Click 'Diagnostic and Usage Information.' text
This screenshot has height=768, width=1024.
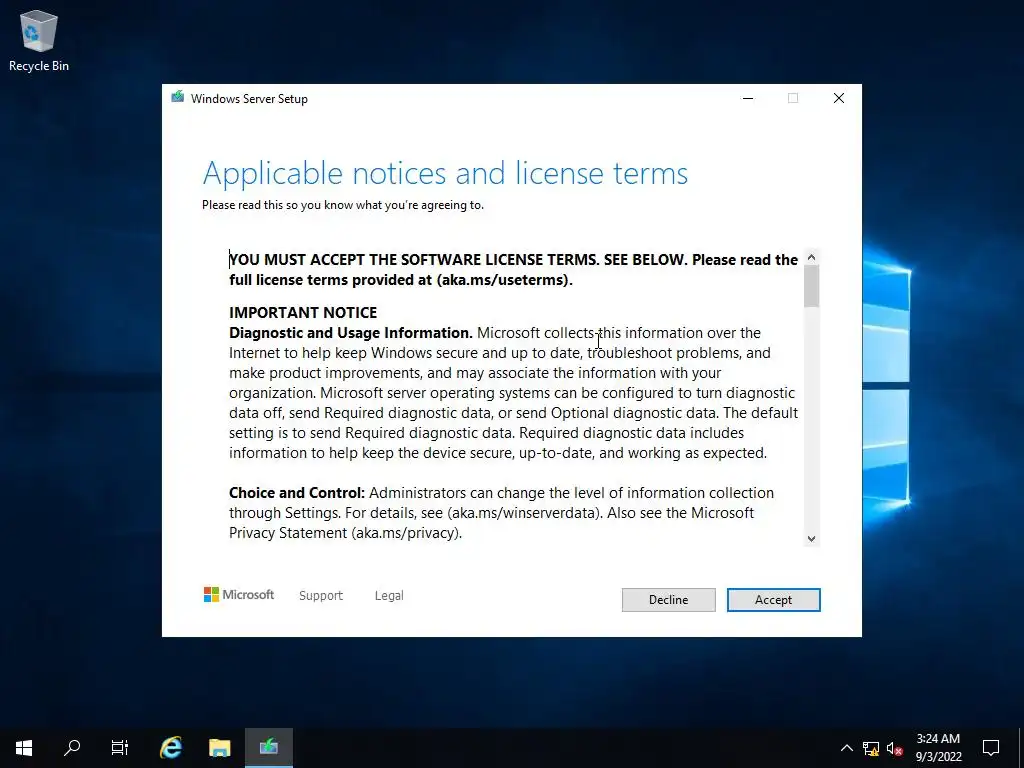351,333
